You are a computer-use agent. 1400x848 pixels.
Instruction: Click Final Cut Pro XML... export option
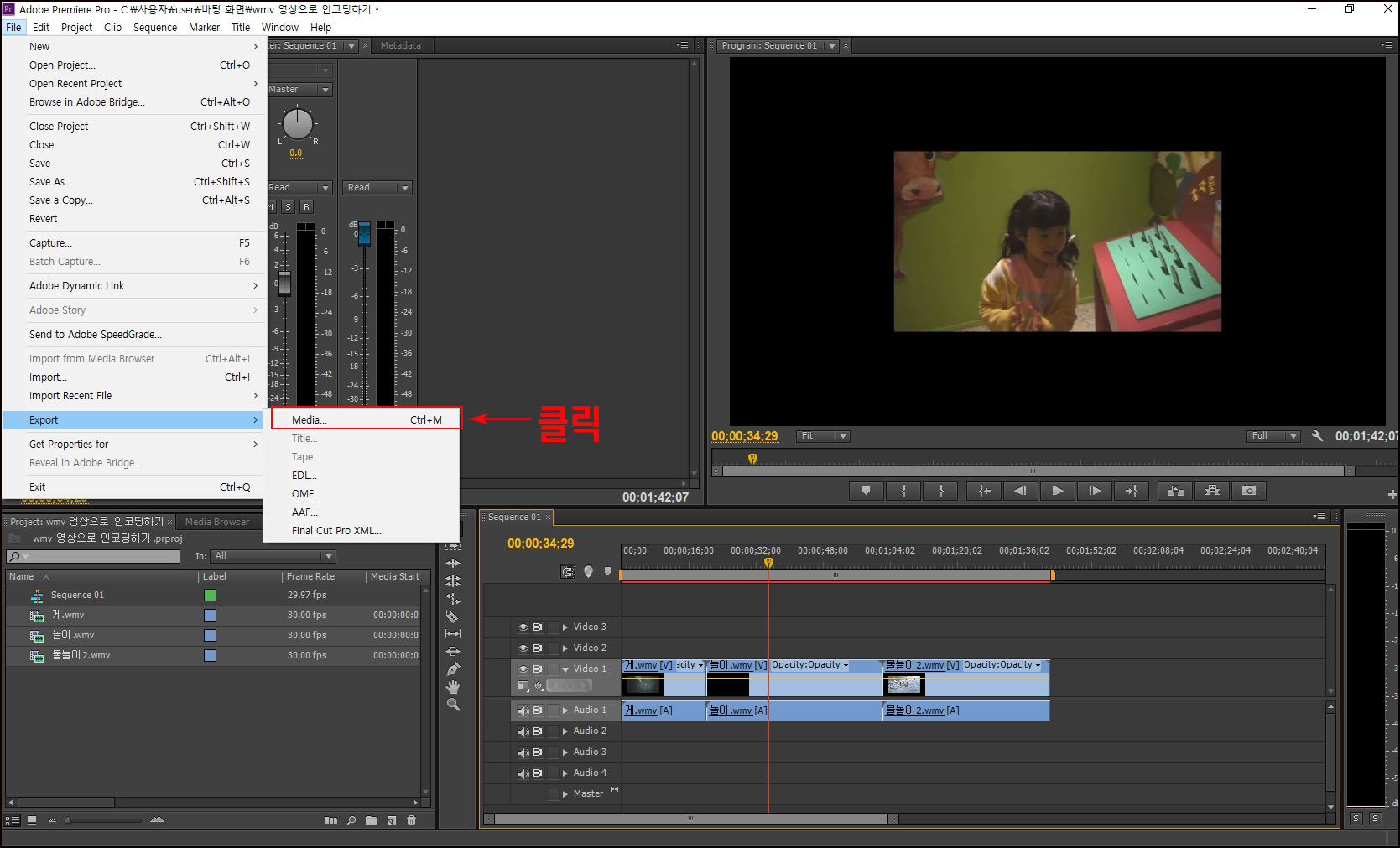tap(336, 531)
